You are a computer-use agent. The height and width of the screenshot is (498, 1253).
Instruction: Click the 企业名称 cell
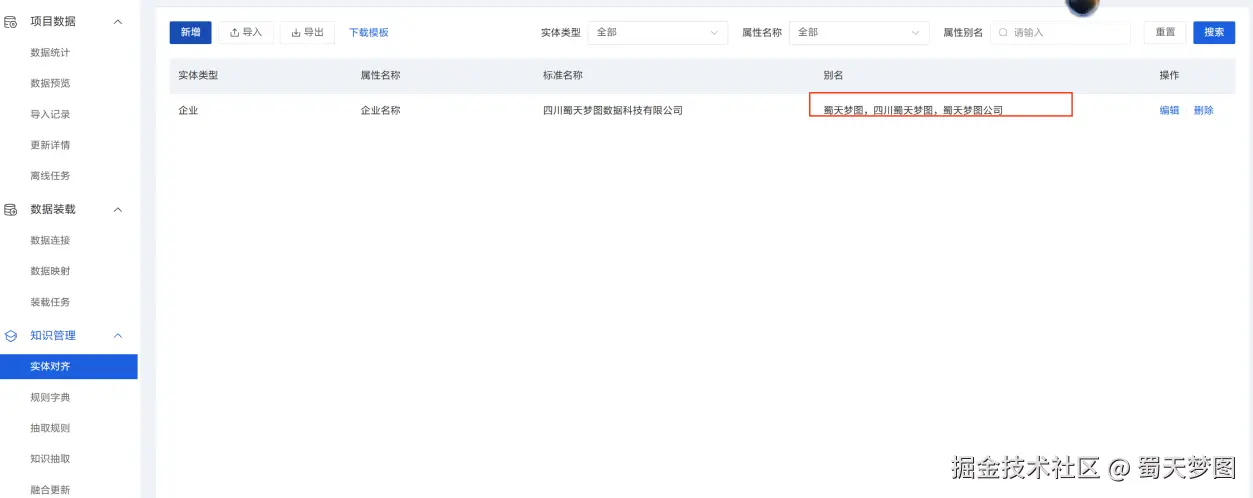pos(380,111)
